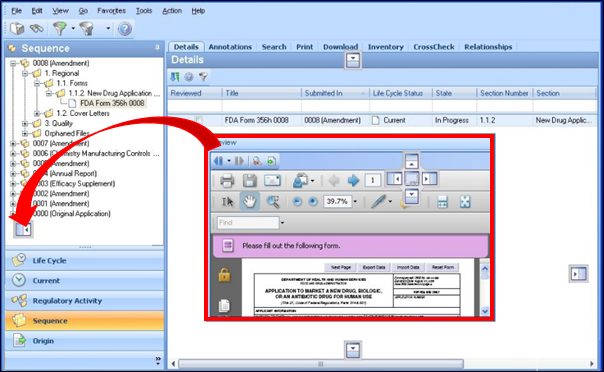Click the email envelope icon in PDF toolbar
The height and width of the screenshot is (372, 604).
point(272,180)
